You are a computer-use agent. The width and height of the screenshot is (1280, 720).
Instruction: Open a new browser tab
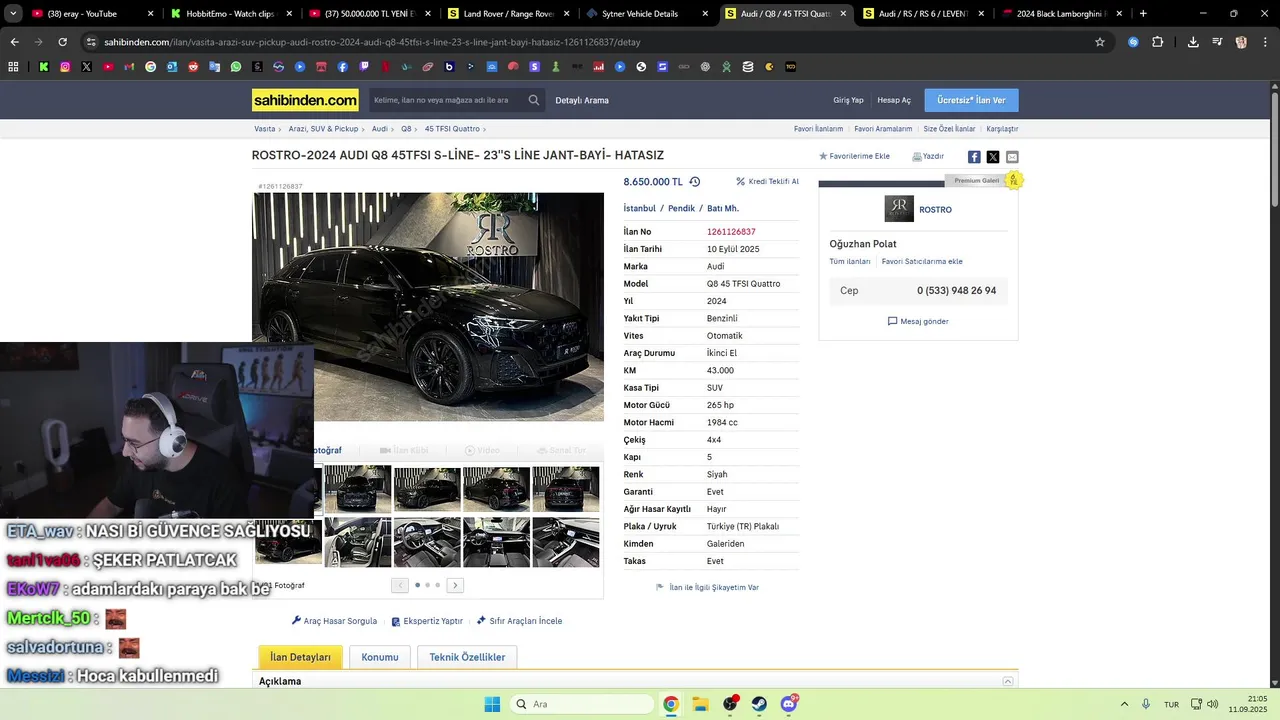1143,14
